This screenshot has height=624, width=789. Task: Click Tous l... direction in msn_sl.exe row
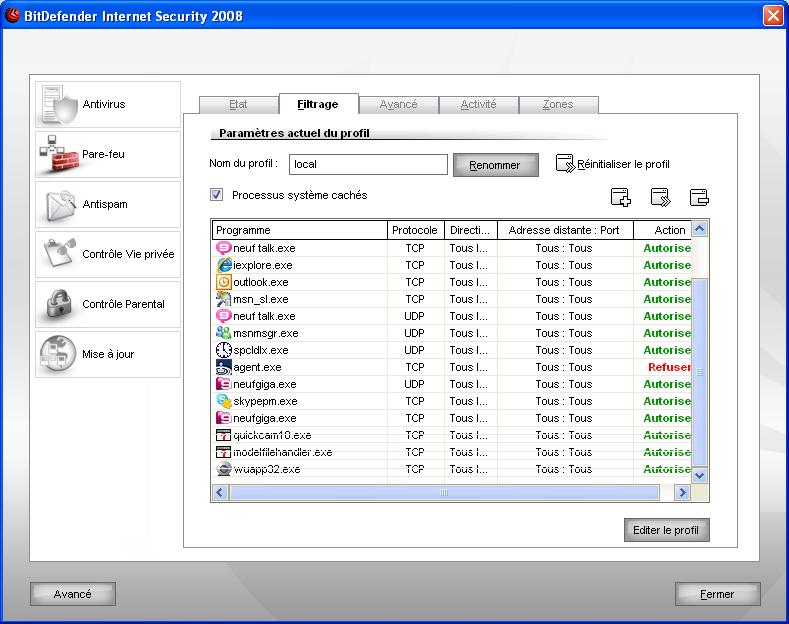[x=468, y=299]
